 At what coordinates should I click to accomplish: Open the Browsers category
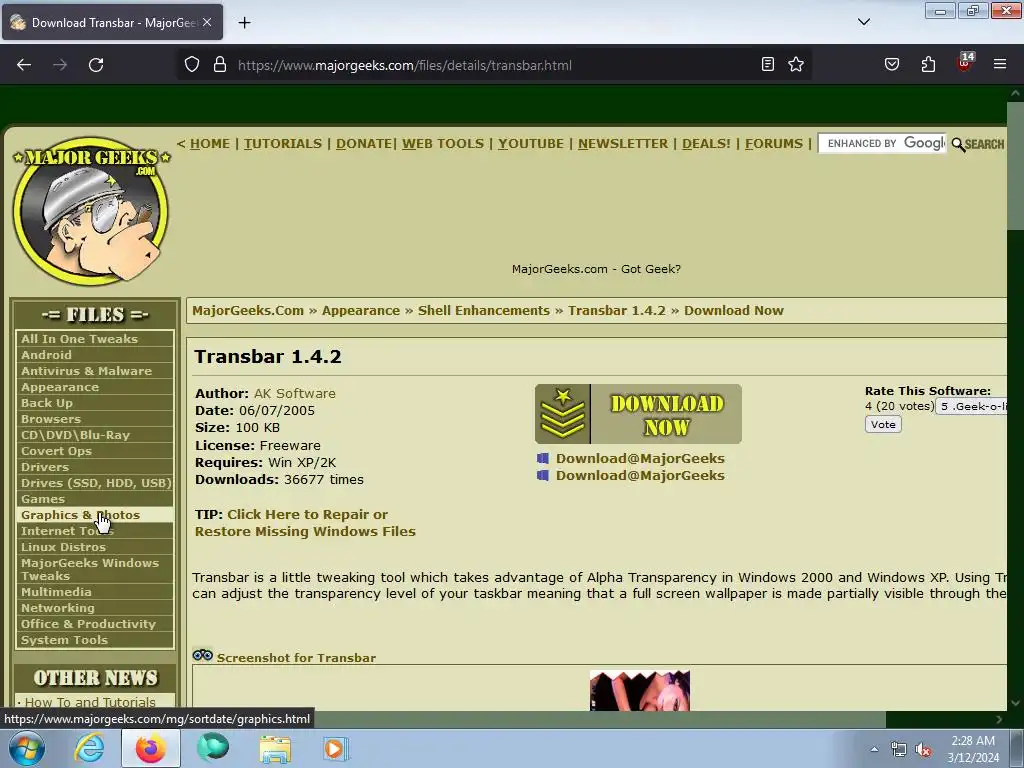click(95, 419)
